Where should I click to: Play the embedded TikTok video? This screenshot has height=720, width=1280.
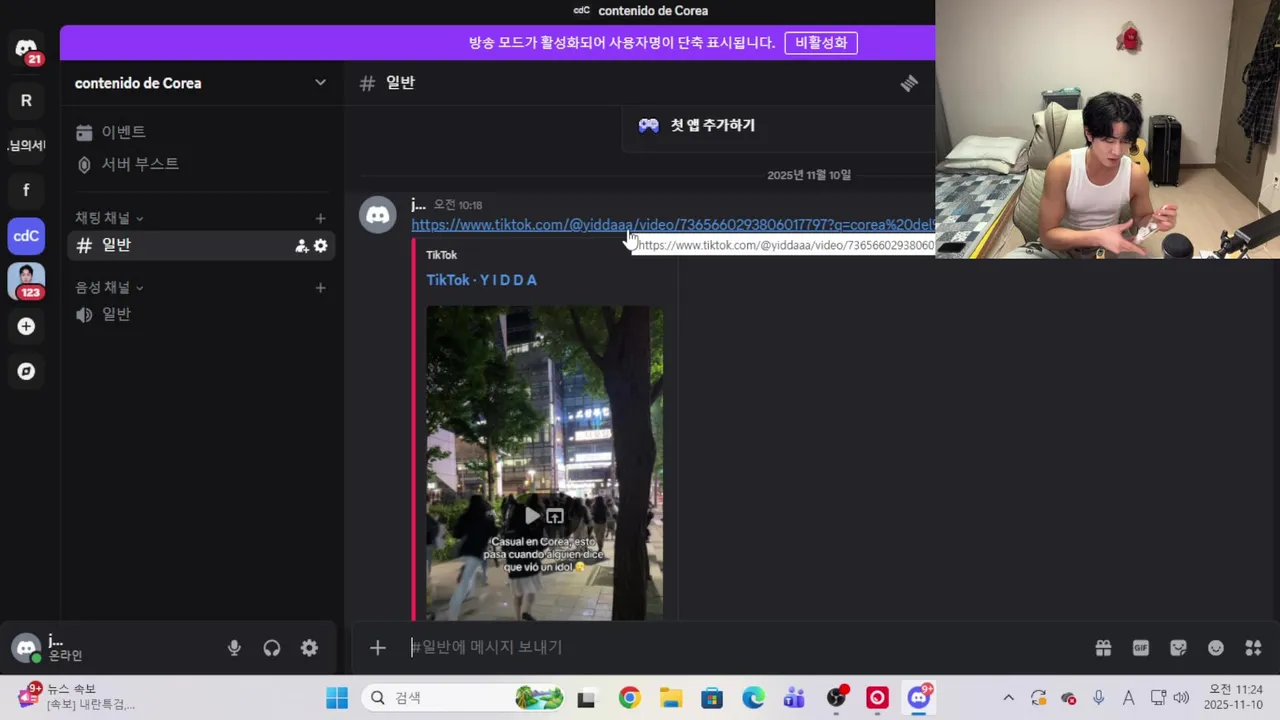(533, 516)
